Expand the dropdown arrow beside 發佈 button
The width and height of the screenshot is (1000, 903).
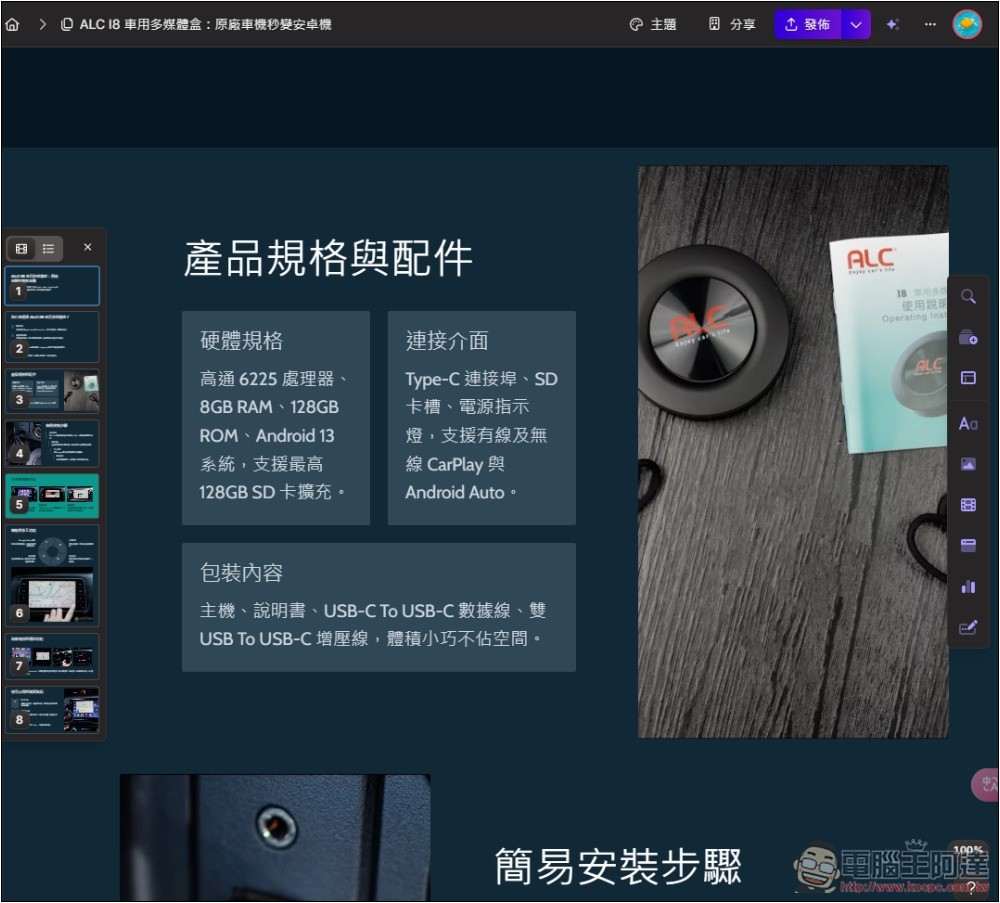coord(855,25)
